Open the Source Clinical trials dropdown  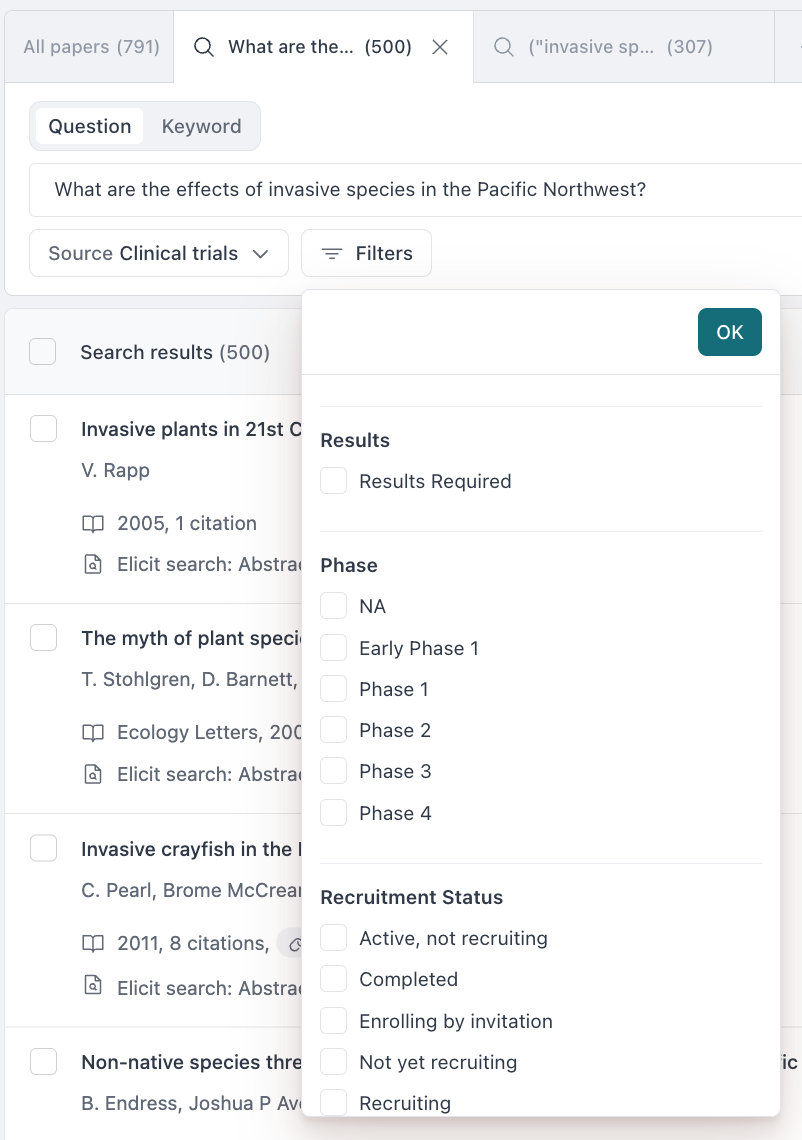[x=159, y=254]
